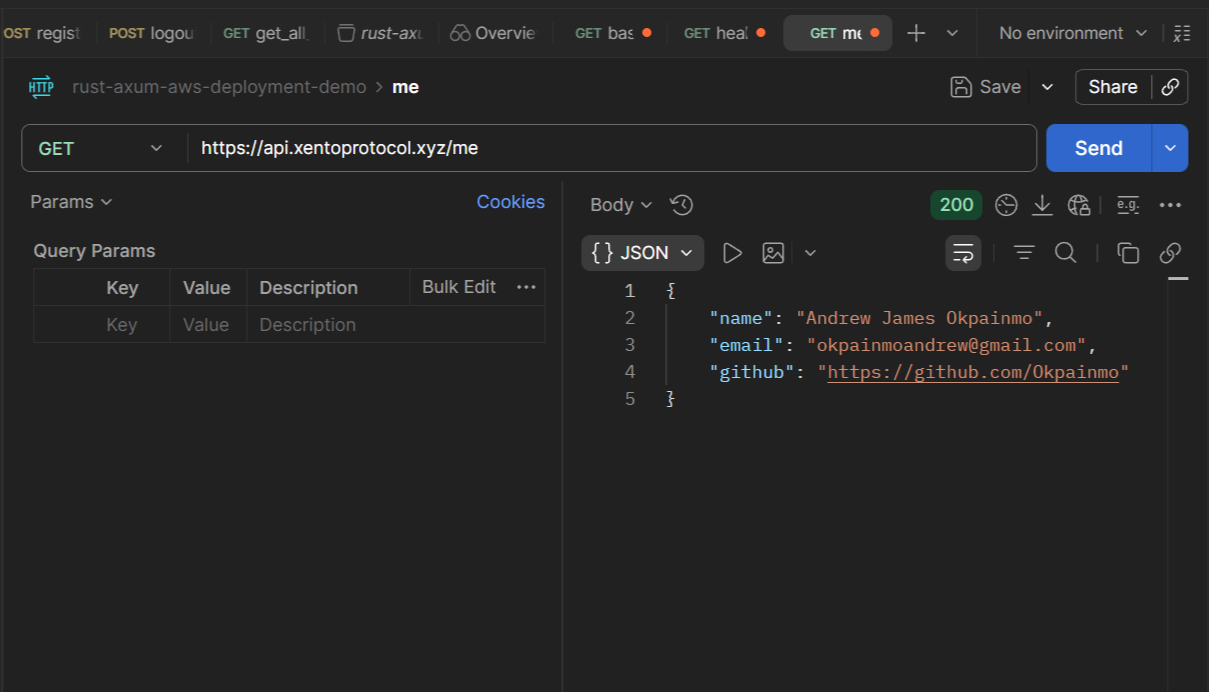Switch to the POST register tab
1209x692 pixels.
coord(42,33)
